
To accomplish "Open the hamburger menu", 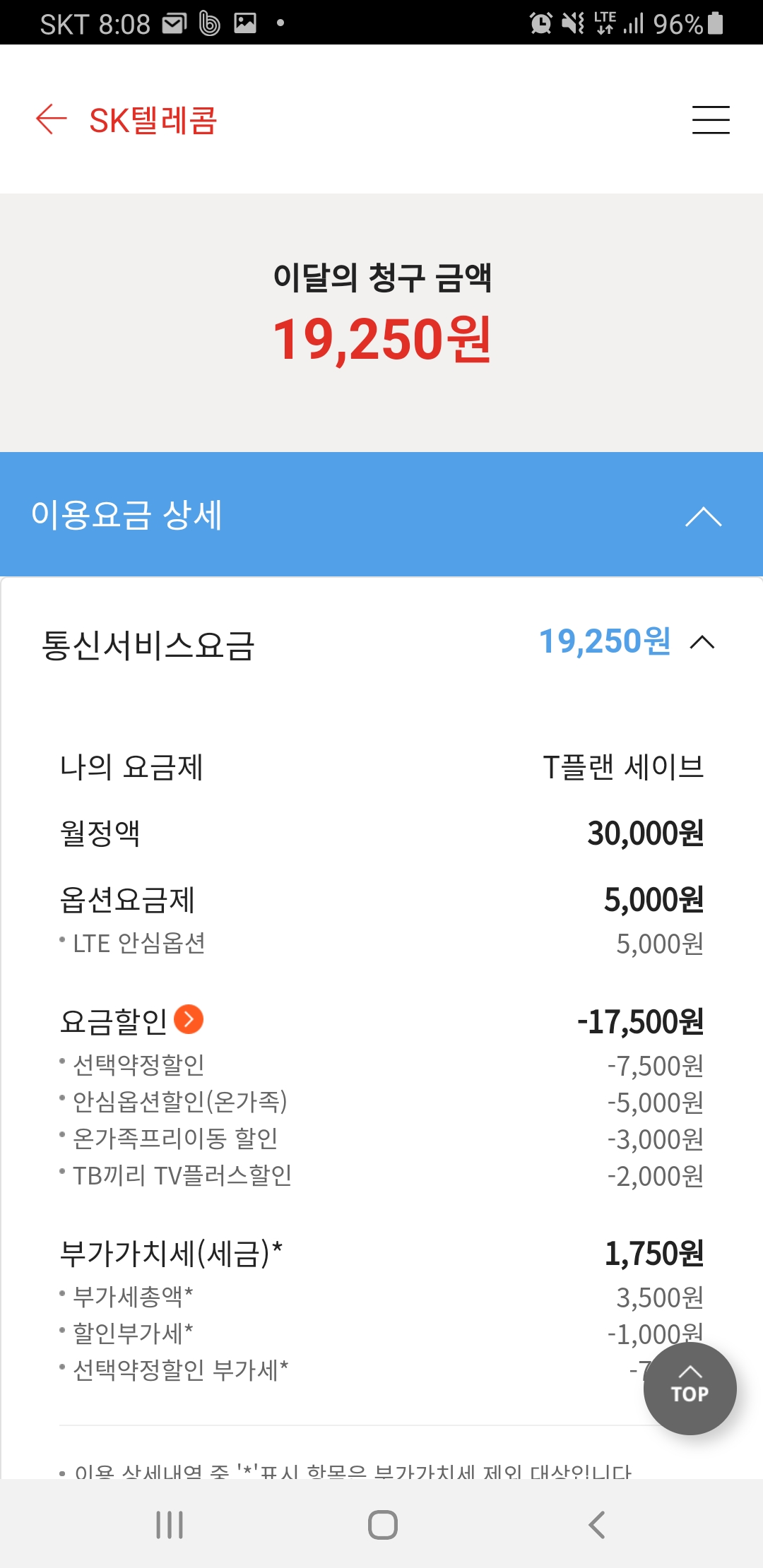I will click(x=711, y=119).
